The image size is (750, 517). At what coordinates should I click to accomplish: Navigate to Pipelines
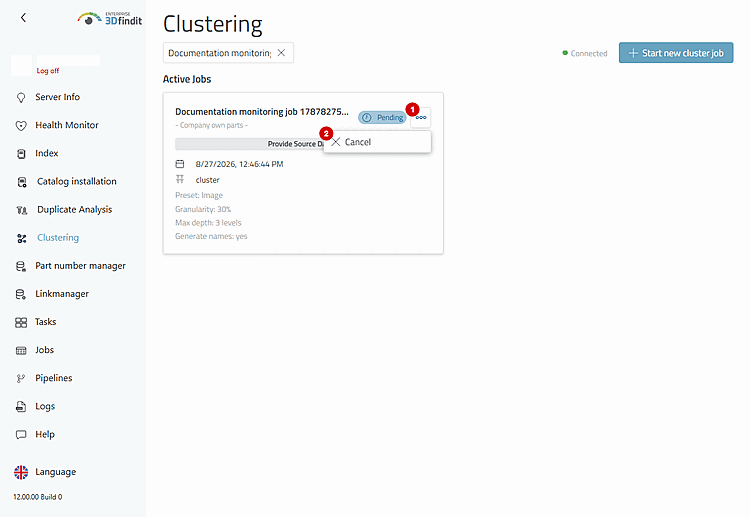tap(54, 378)
